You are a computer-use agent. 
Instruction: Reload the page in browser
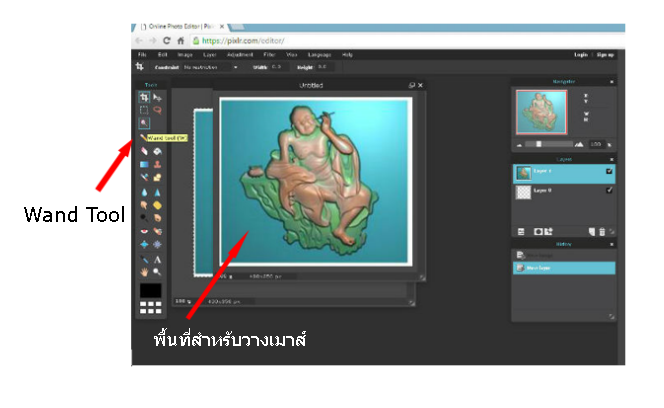pyautogui.click(x=166, y=41)
